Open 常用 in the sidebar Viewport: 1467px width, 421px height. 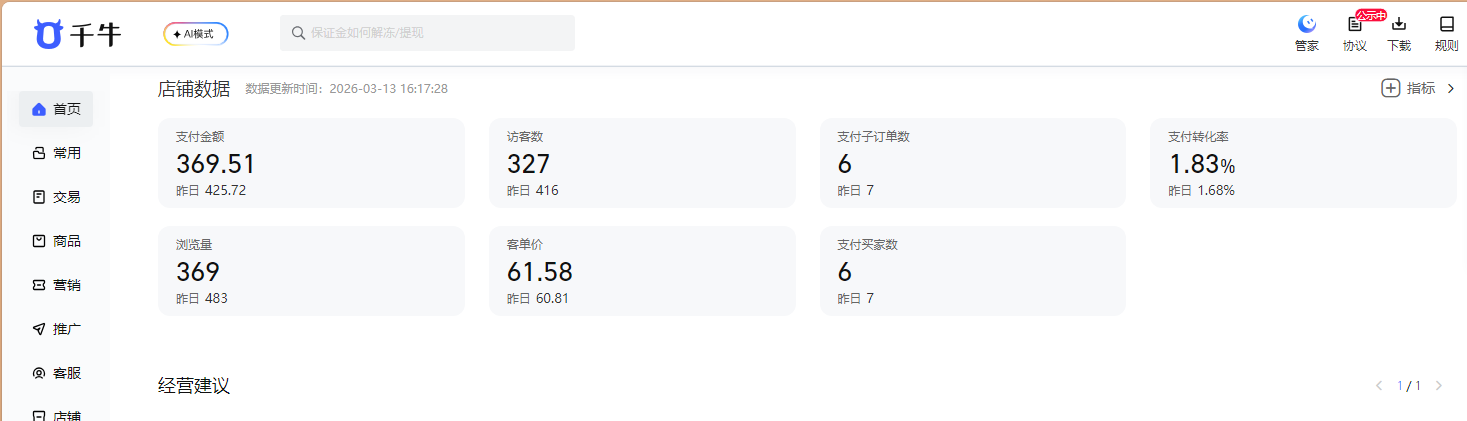(x=56, y=153)
